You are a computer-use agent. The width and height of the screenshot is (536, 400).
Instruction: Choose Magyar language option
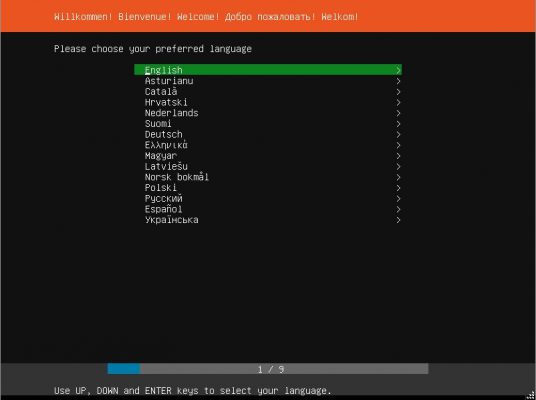(268, 156)
